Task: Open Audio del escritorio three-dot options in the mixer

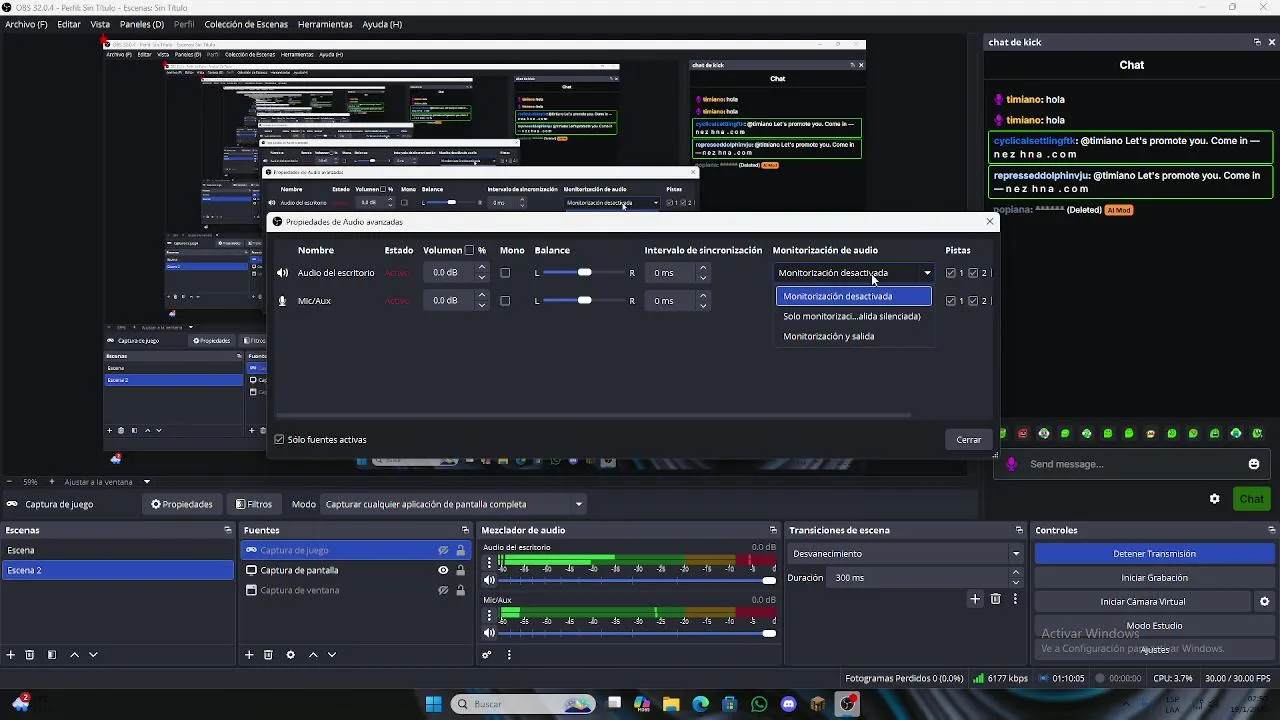Action: click(x=489, y=563)
